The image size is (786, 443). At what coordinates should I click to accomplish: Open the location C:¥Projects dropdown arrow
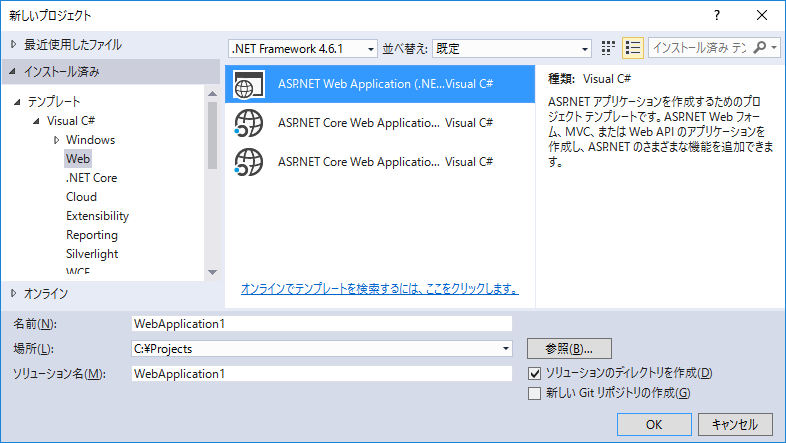tap(506, 349)
